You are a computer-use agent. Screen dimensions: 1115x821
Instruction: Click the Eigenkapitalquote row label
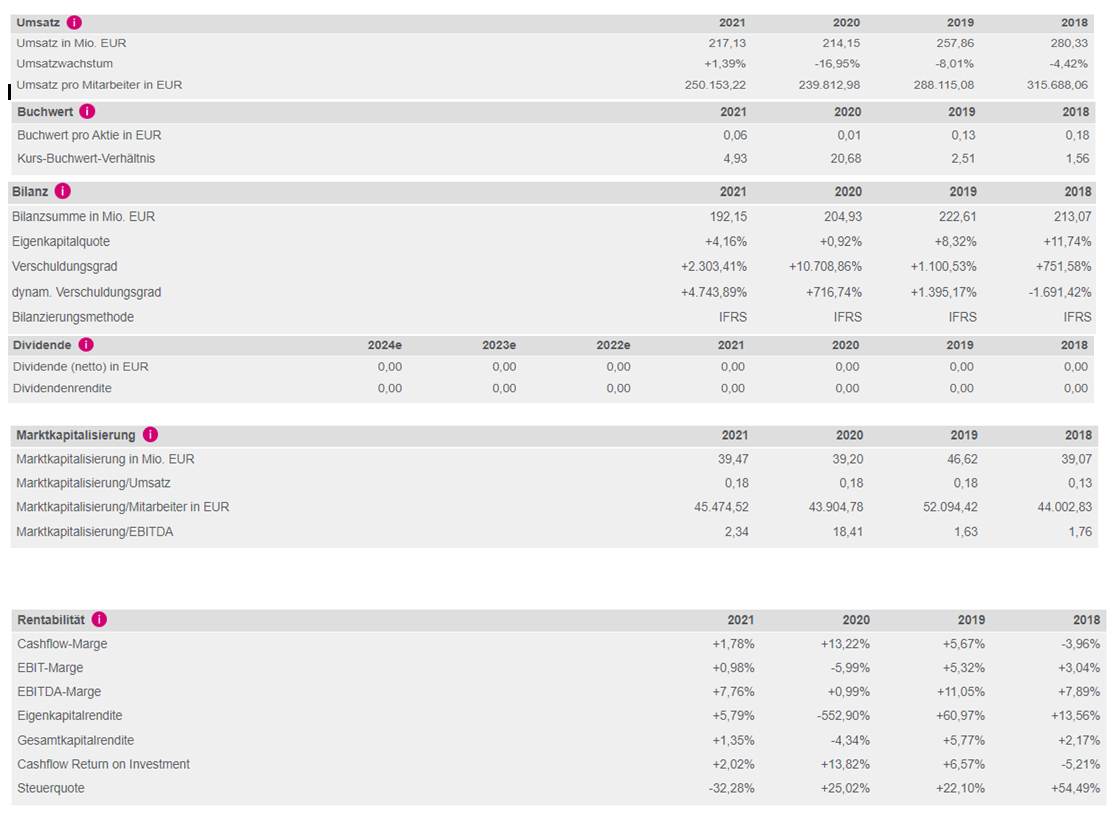tap(61, 242)
